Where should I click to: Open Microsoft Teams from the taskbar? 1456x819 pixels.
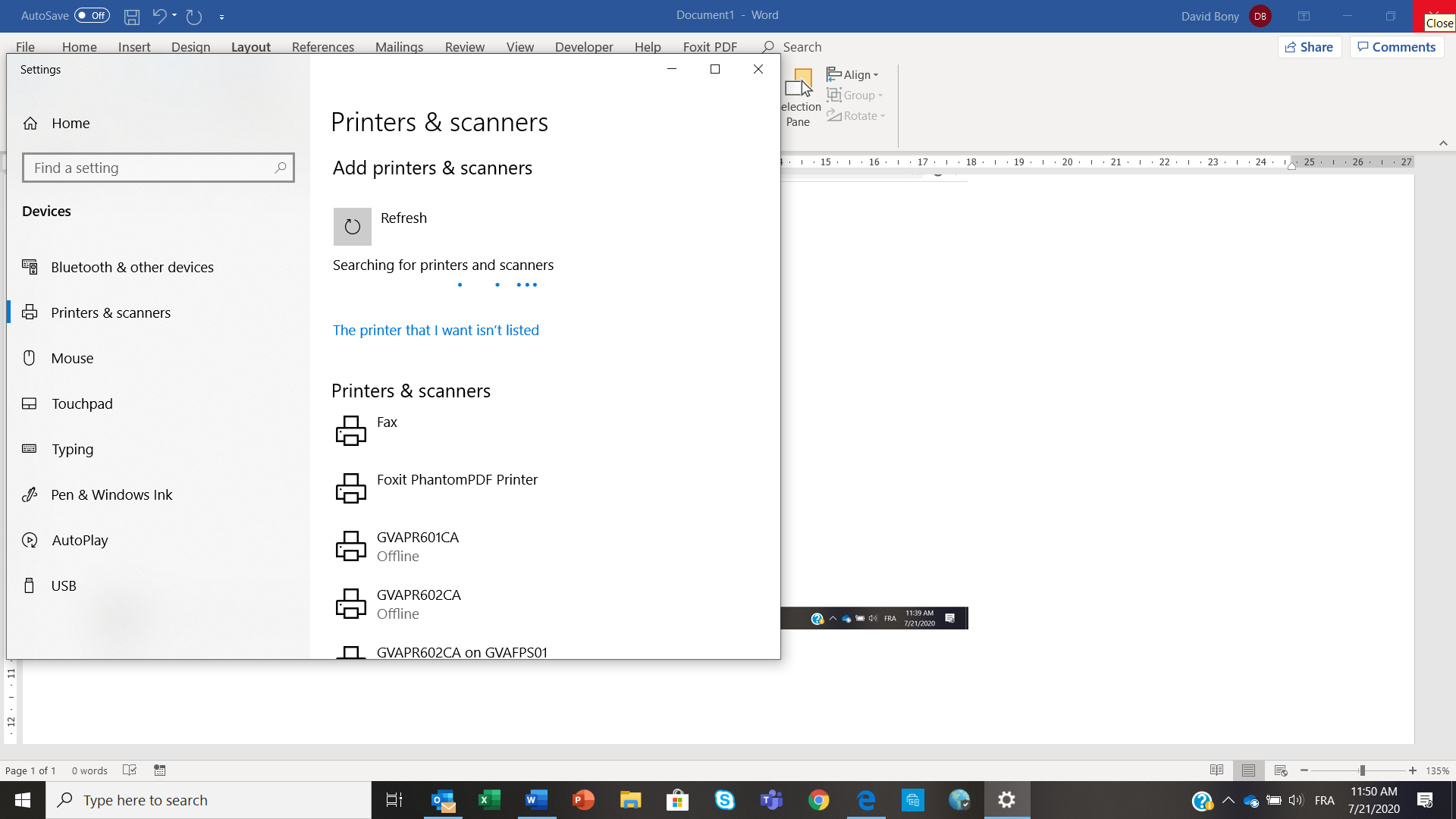coord(771,800)
